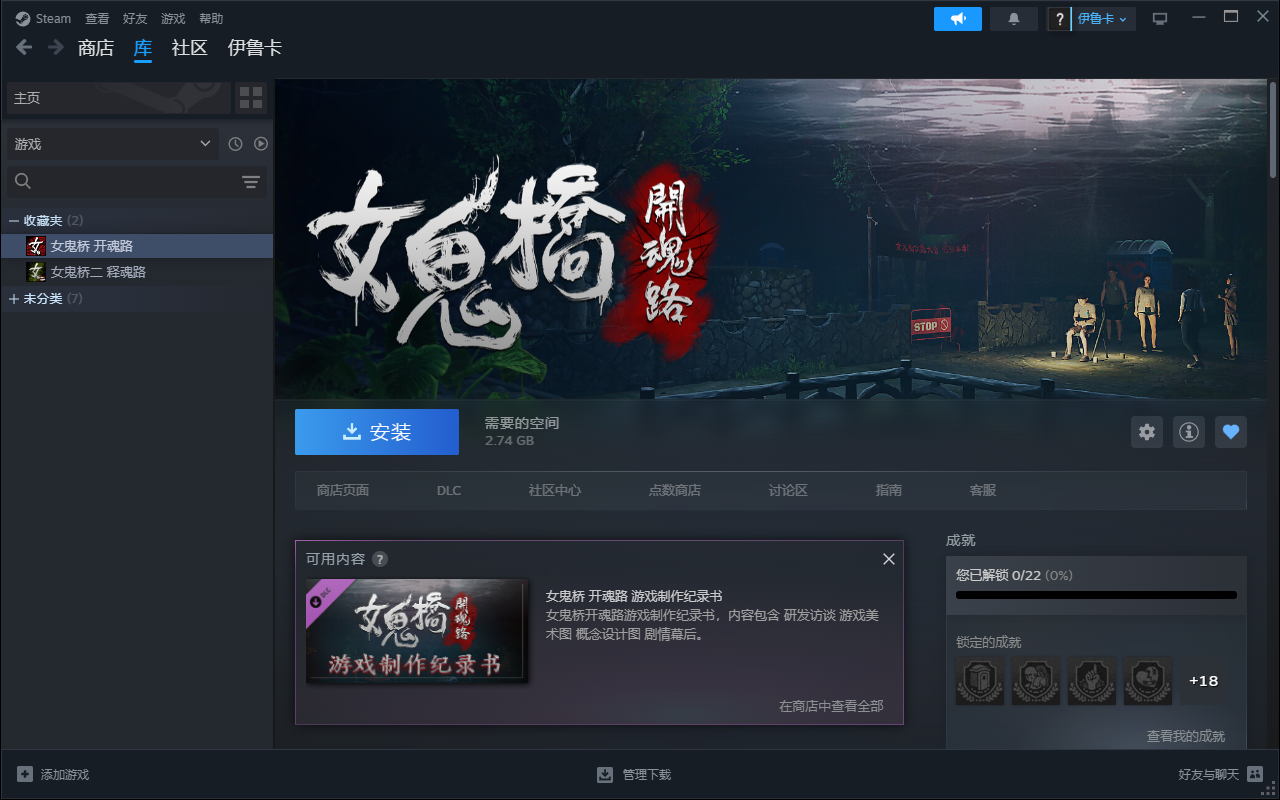
Task: Switch to grid collections view icon
Action: 251,98
